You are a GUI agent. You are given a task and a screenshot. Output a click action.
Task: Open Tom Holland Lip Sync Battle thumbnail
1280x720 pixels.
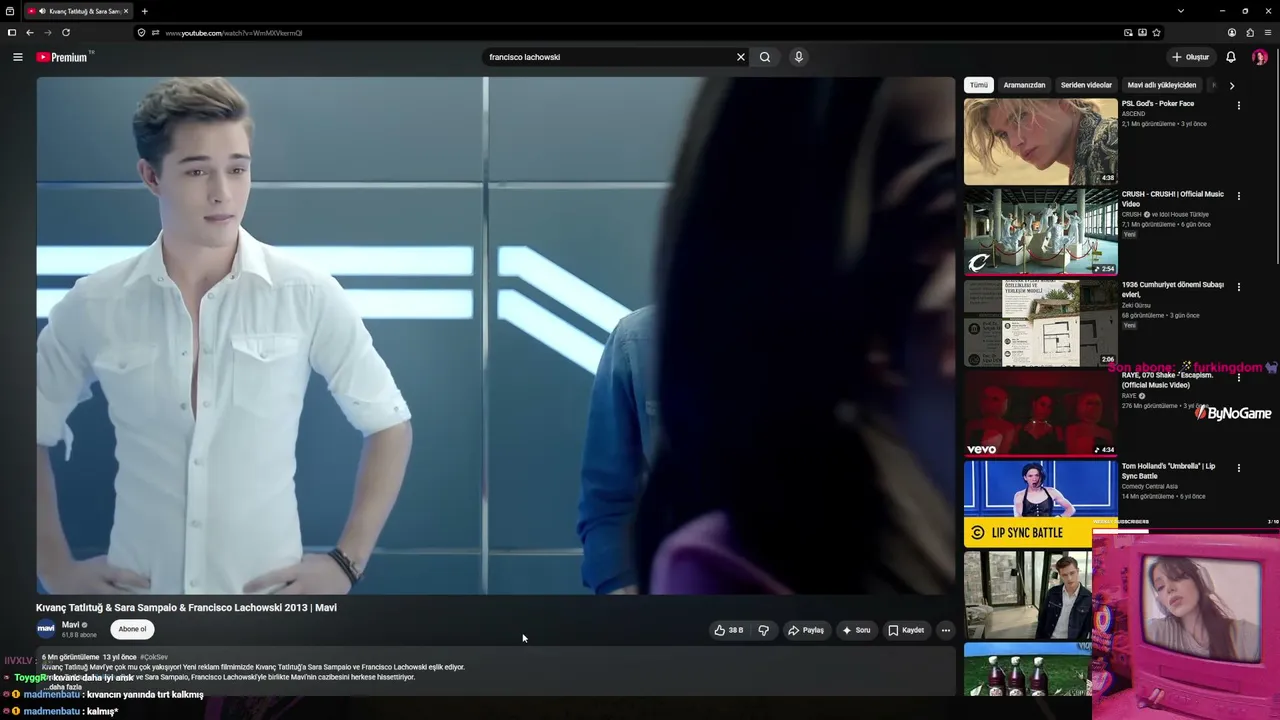point(1040,503)
